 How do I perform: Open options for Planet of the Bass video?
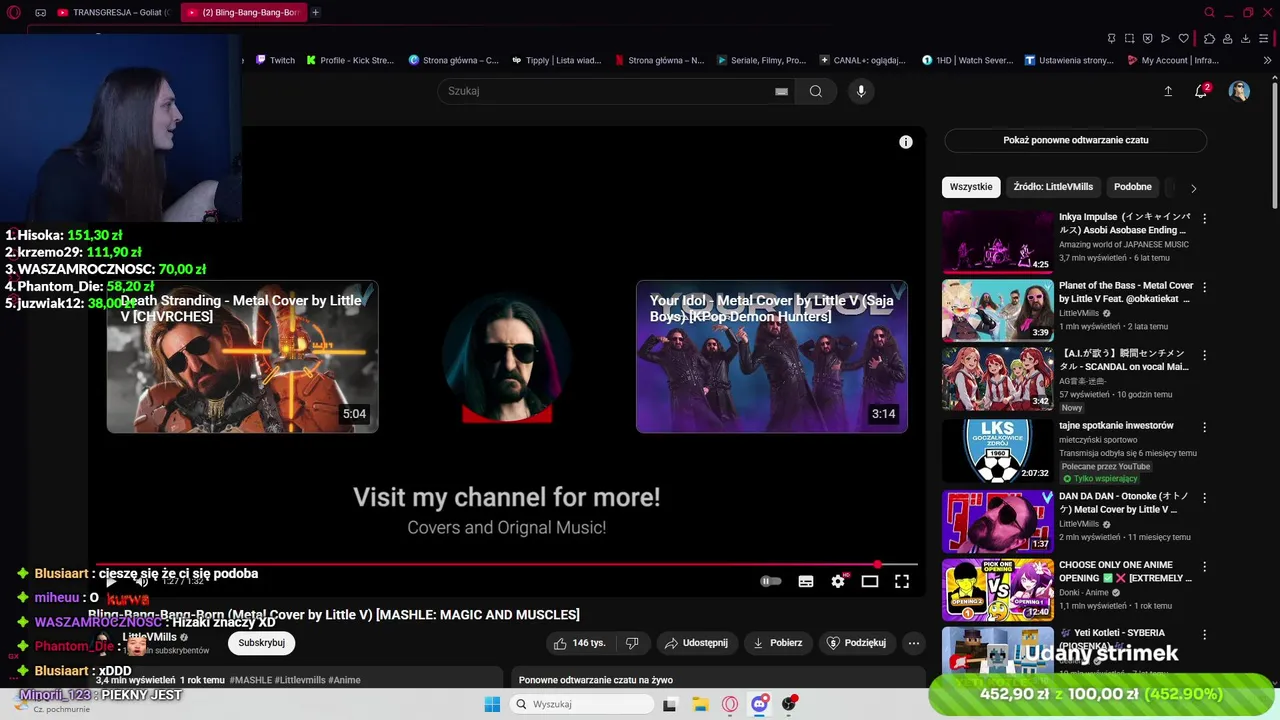point(1204,288)
